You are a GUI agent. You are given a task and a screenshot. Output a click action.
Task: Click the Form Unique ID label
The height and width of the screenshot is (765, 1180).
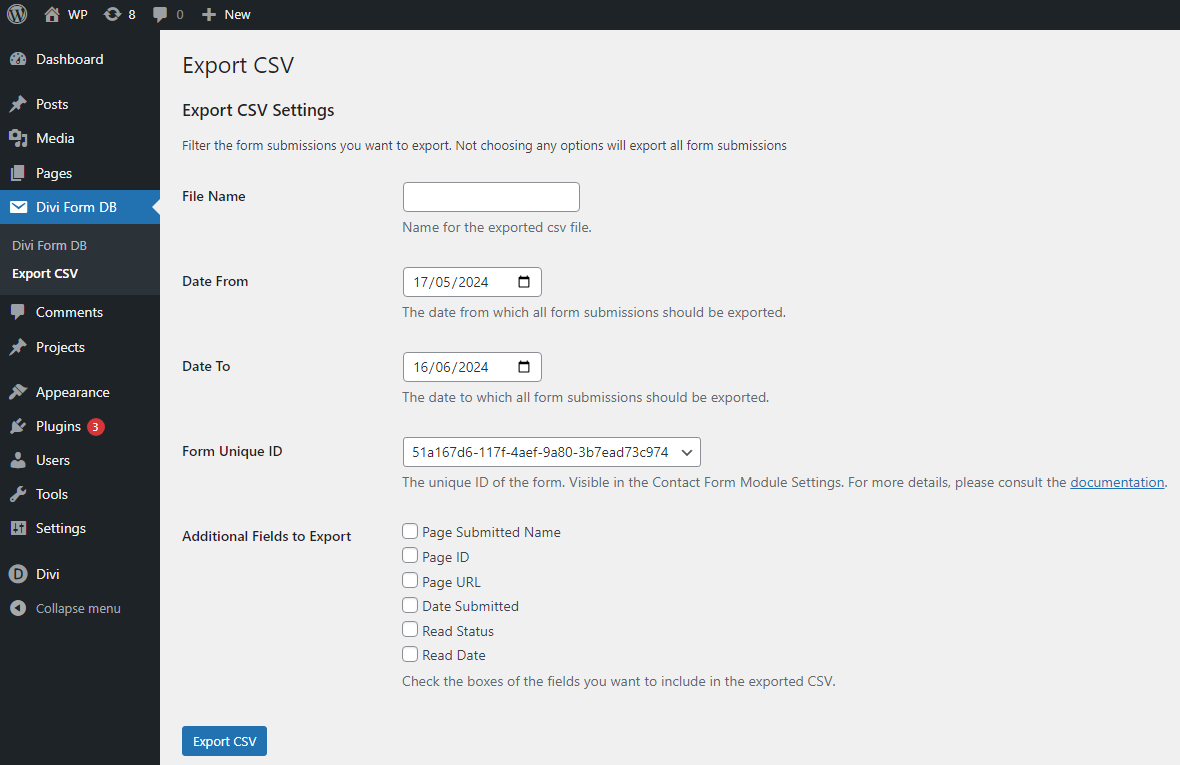(x=232, y=451)
